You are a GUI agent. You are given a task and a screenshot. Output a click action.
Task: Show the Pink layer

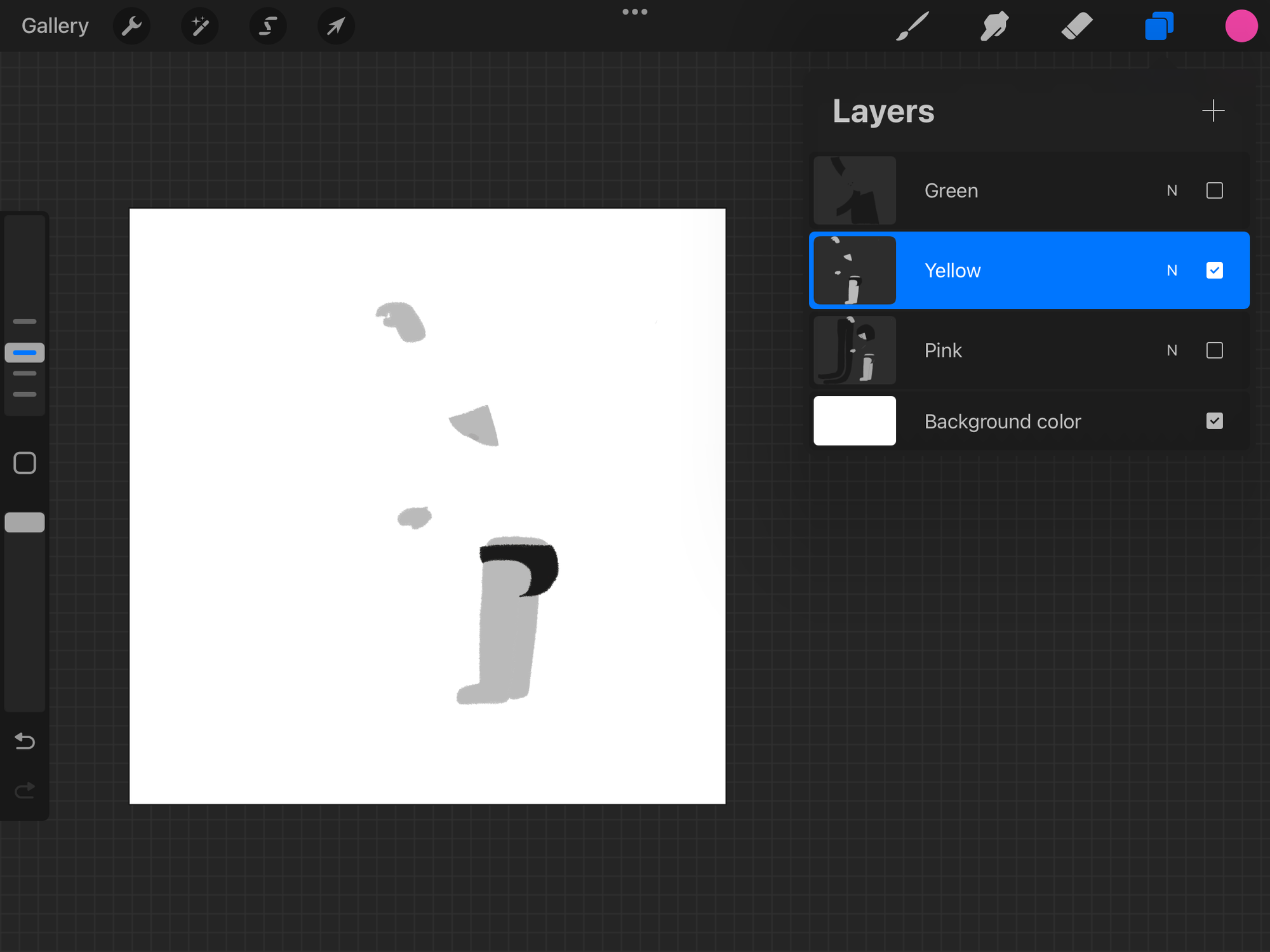click(x=1214, y=350)
